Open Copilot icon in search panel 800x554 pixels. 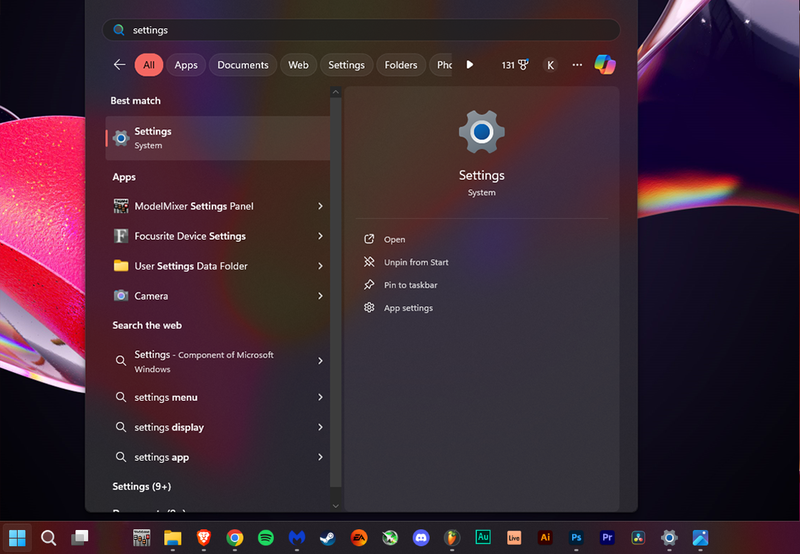point(605,65)
